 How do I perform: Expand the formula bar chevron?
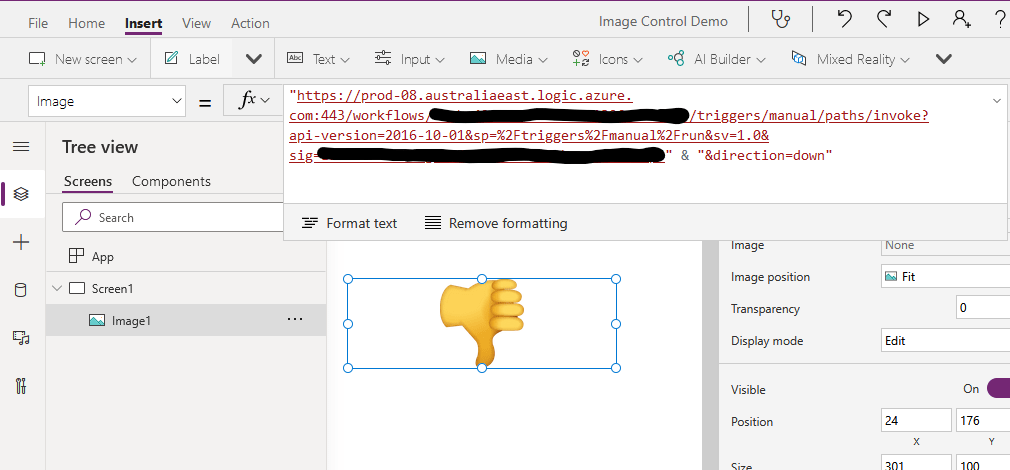click(x=996, y=100)
